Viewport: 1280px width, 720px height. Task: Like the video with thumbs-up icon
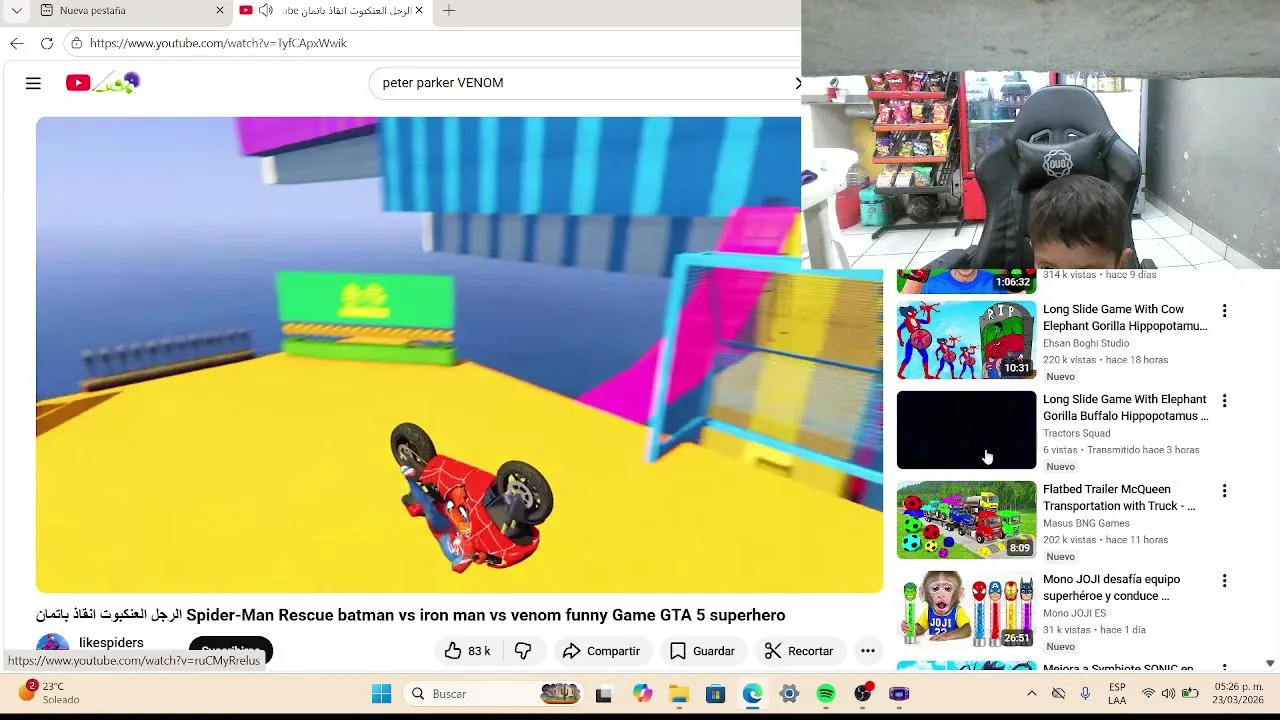[468, 651]
